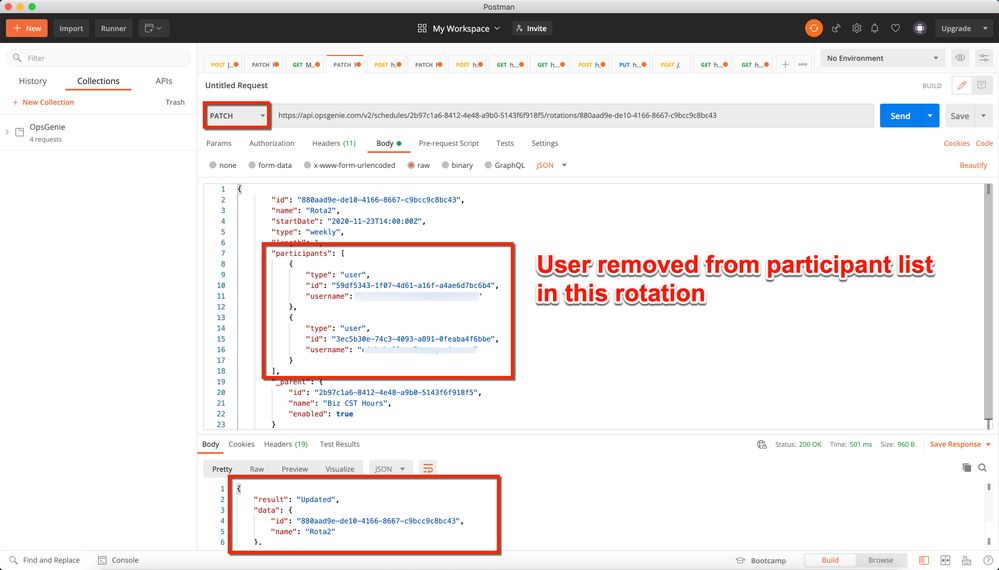Open the notifications bell
The height and width of the screenshot is (570, 999).
pyautogui.click(x=875, y=28)
